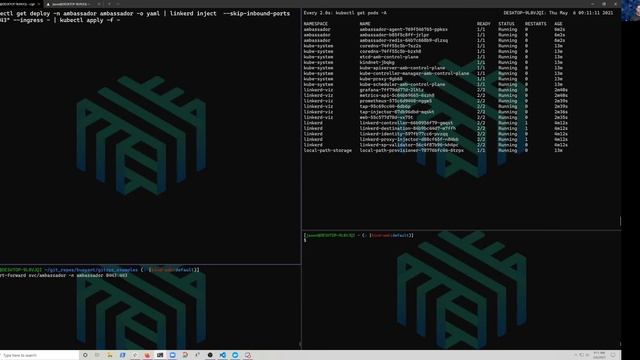Click the shell prompt line in bottom-right pane
This screenshot has width=640, height=360.
pos(358,235)
